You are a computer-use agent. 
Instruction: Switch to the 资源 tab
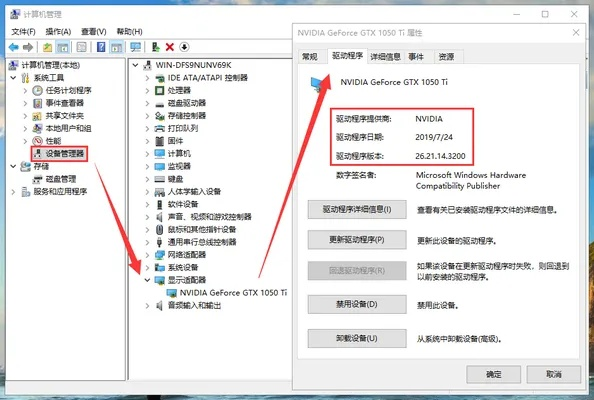pos(447,57)
